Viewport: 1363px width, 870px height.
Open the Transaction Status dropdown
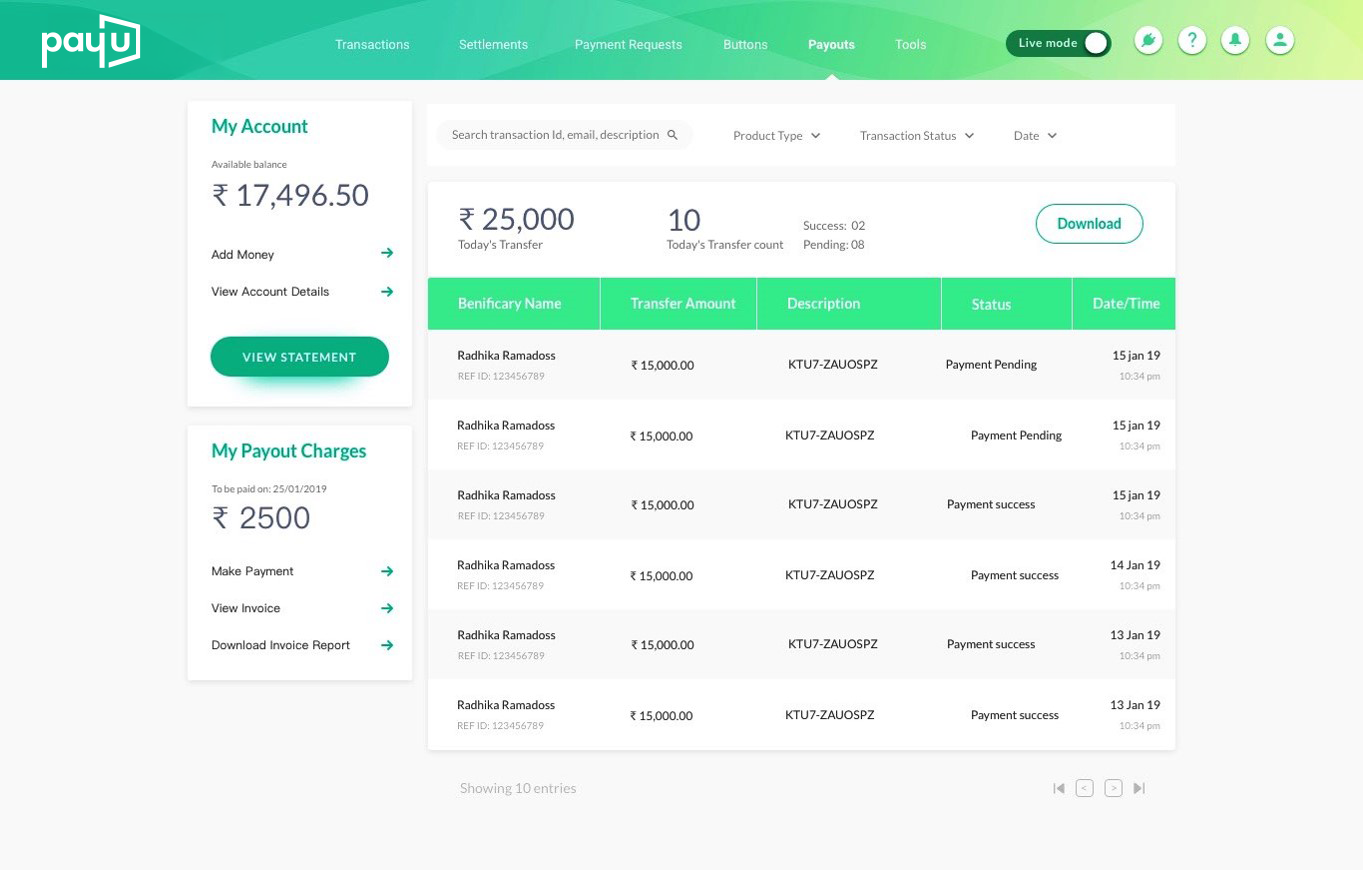(917, 135)
